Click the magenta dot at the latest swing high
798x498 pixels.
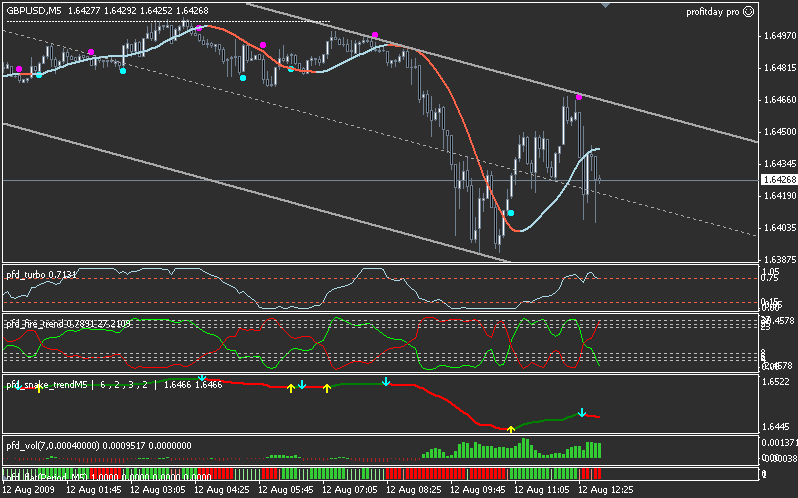tap(579, 97)
